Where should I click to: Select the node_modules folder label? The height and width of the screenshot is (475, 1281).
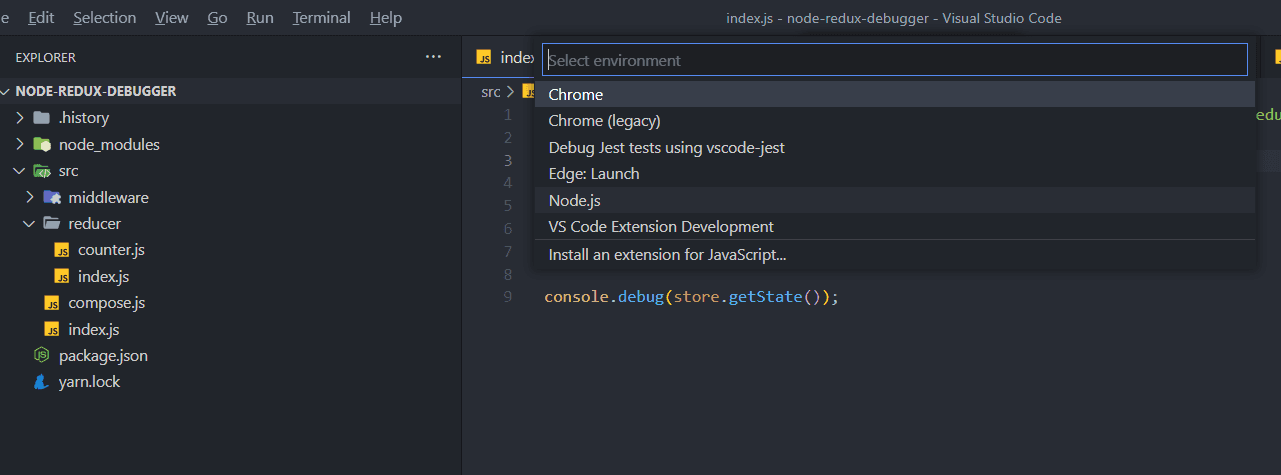tap(109, 144)
